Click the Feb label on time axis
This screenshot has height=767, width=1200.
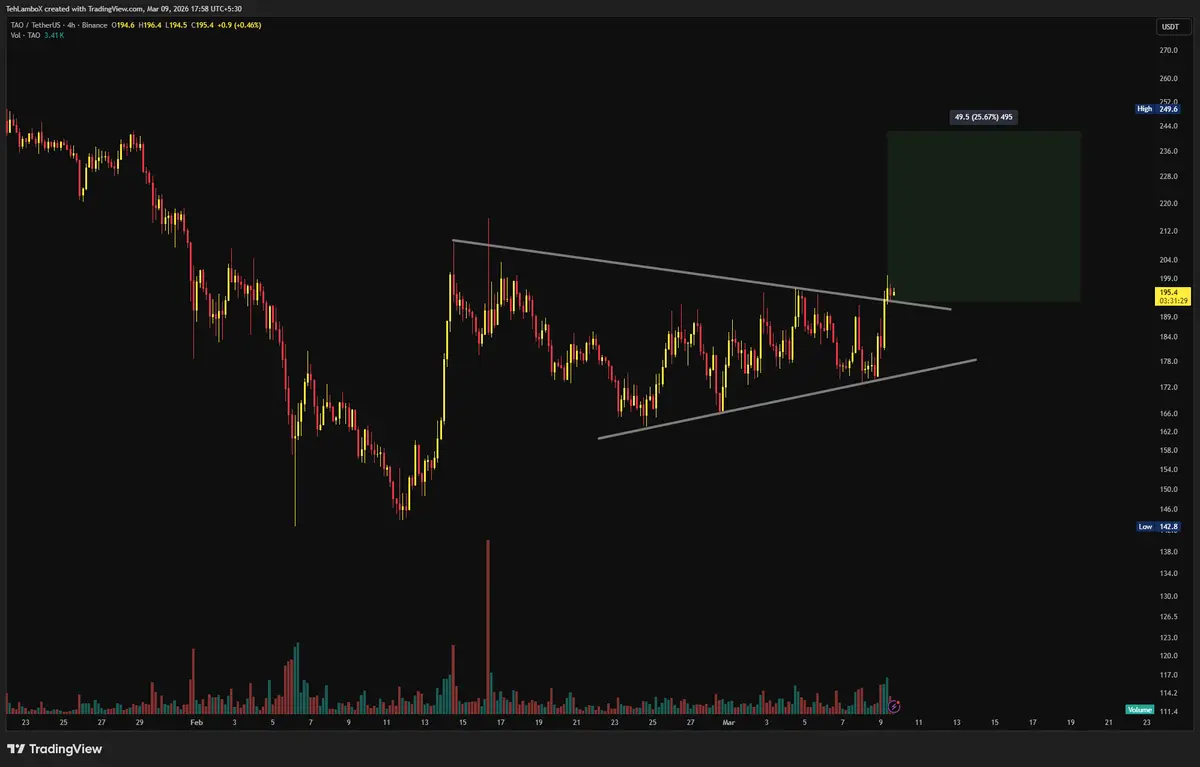point(196,721)
